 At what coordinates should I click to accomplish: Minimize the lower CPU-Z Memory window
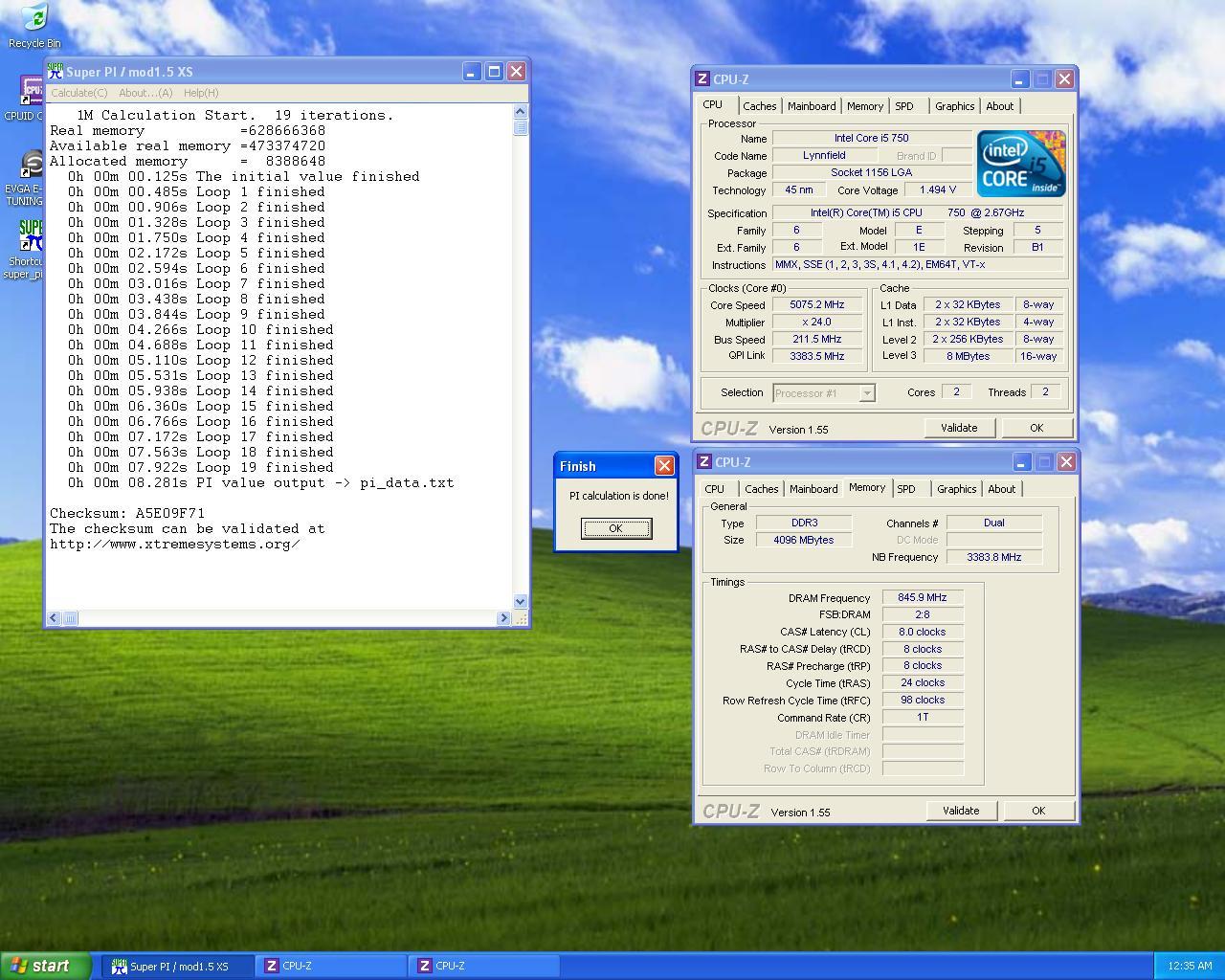1021,462
